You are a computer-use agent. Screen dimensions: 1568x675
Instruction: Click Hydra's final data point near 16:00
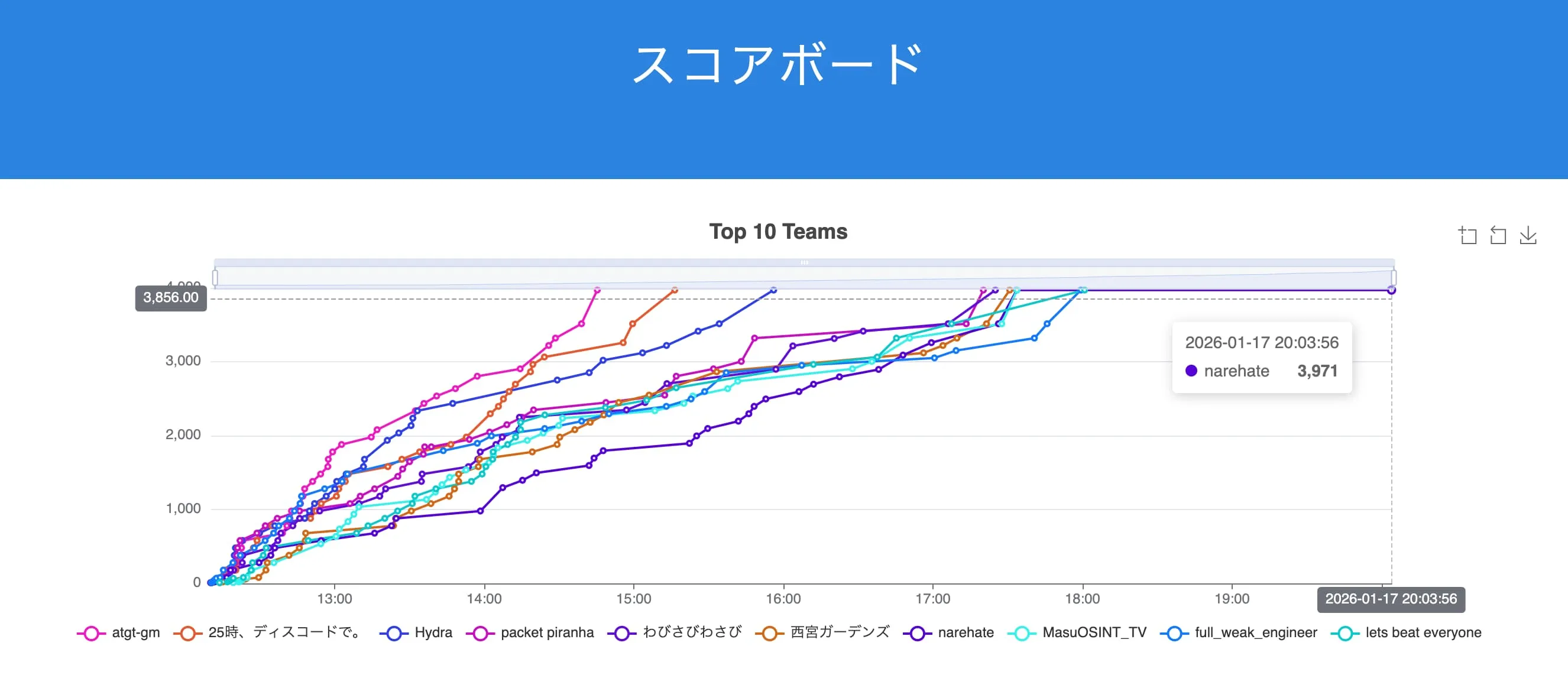(773, 290)
